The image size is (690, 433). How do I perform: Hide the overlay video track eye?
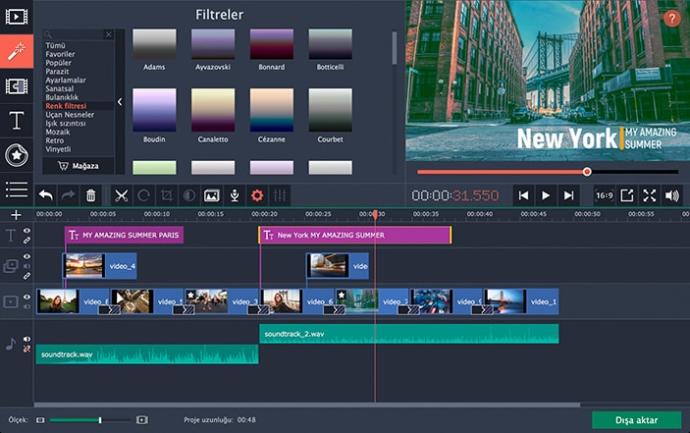27,256
